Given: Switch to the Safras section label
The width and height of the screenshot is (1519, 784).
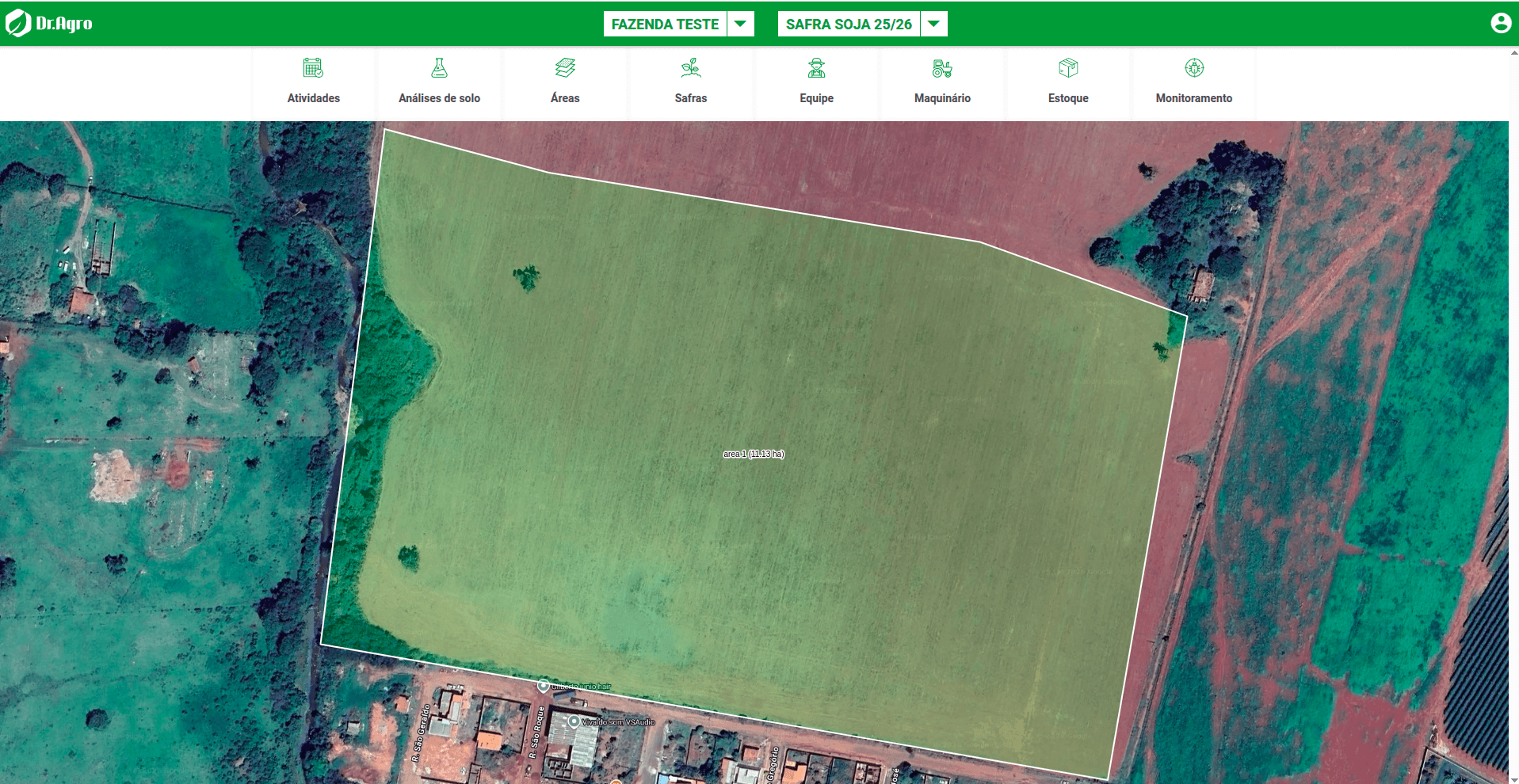Looking at the screenshot, I should (x=691, y=98).
